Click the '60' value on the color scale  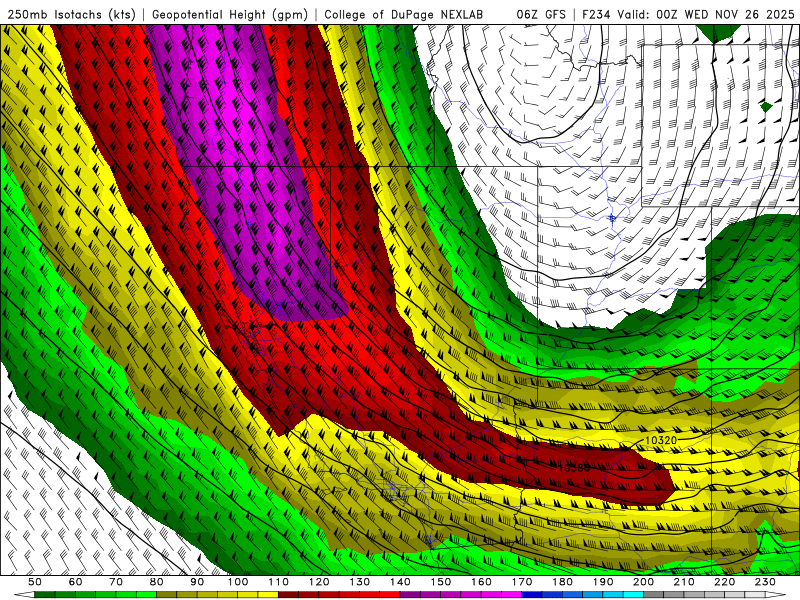pos(75,582)
